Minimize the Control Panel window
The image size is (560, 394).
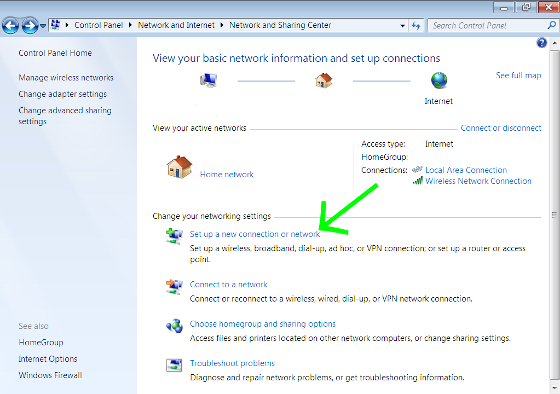[504, 7]
